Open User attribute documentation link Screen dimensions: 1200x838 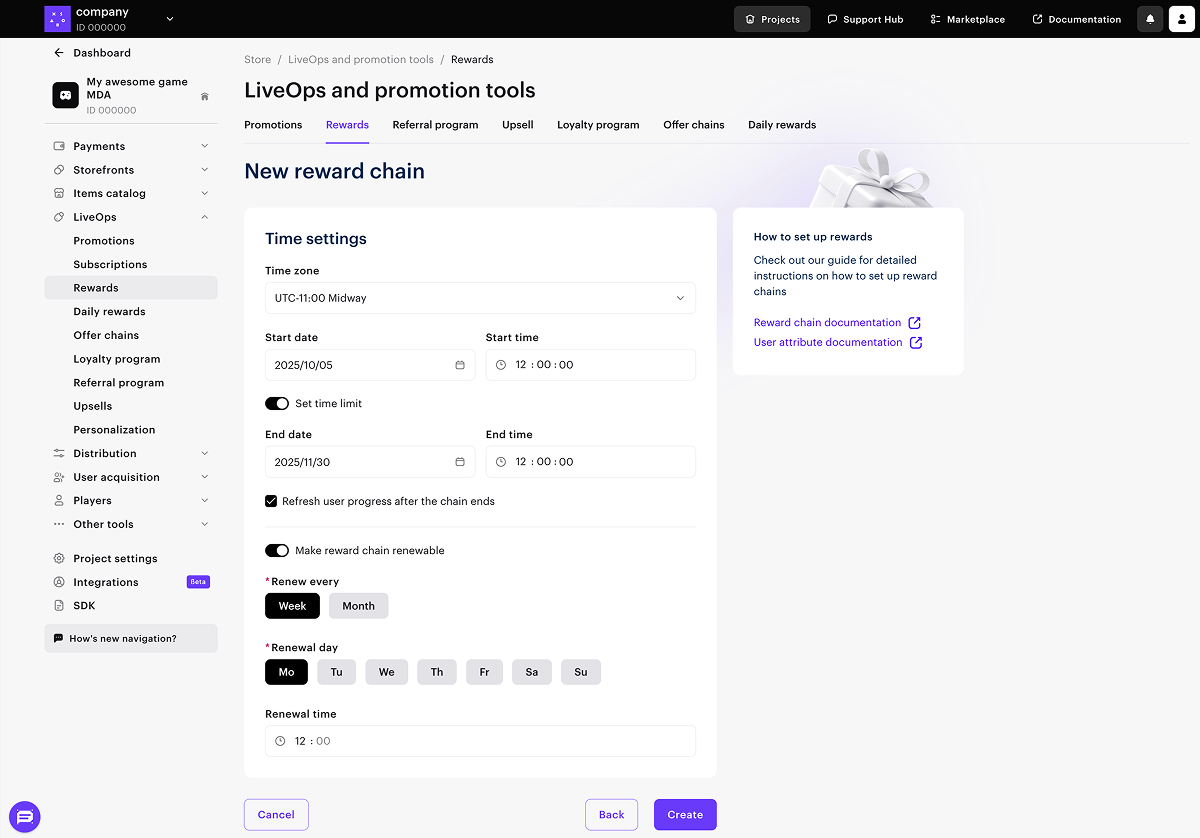[828, 342]
